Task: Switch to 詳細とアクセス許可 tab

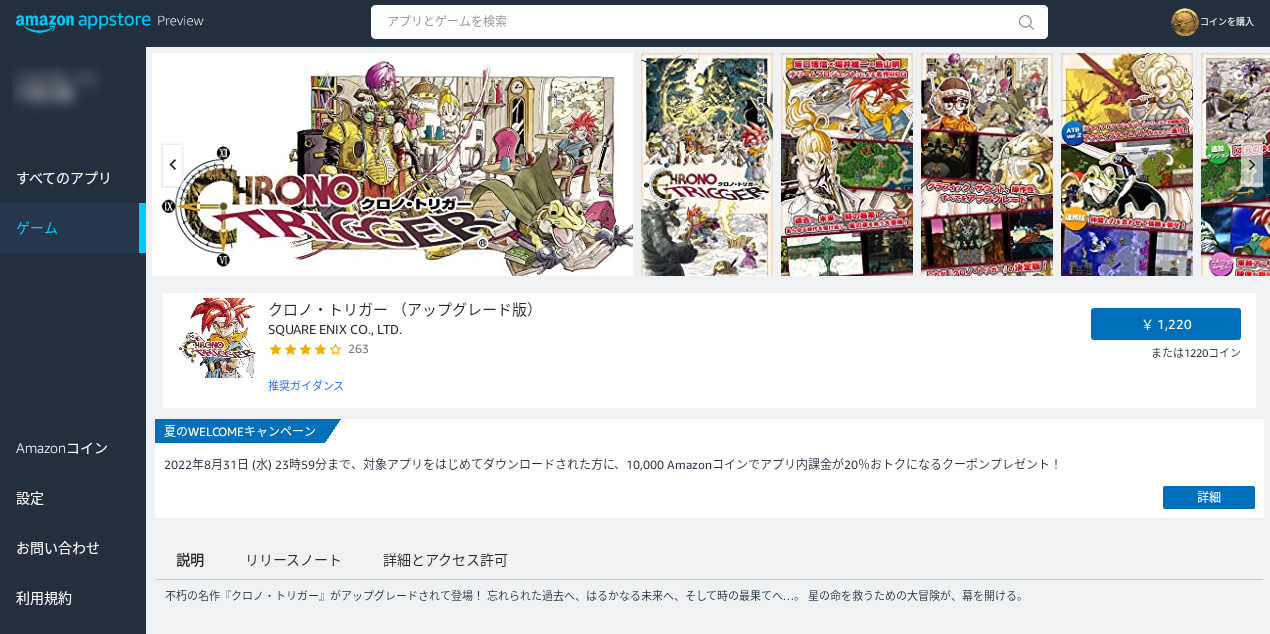Action: (x=446, y=560)
